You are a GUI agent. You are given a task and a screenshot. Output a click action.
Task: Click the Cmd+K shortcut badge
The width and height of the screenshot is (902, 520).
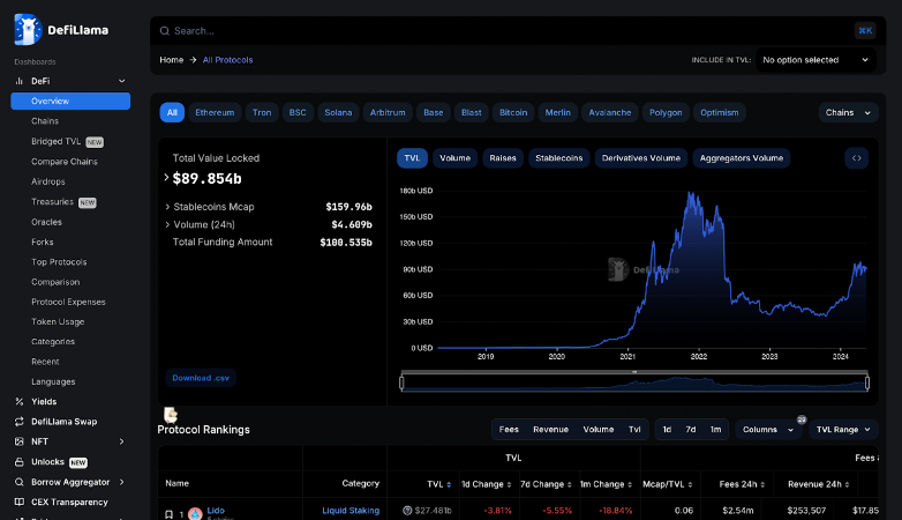point(865,31)
